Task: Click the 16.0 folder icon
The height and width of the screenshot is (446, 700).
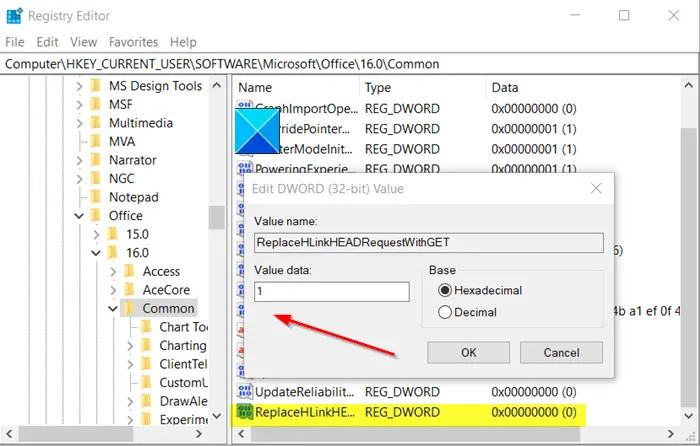Action: [x=112, y=253]
